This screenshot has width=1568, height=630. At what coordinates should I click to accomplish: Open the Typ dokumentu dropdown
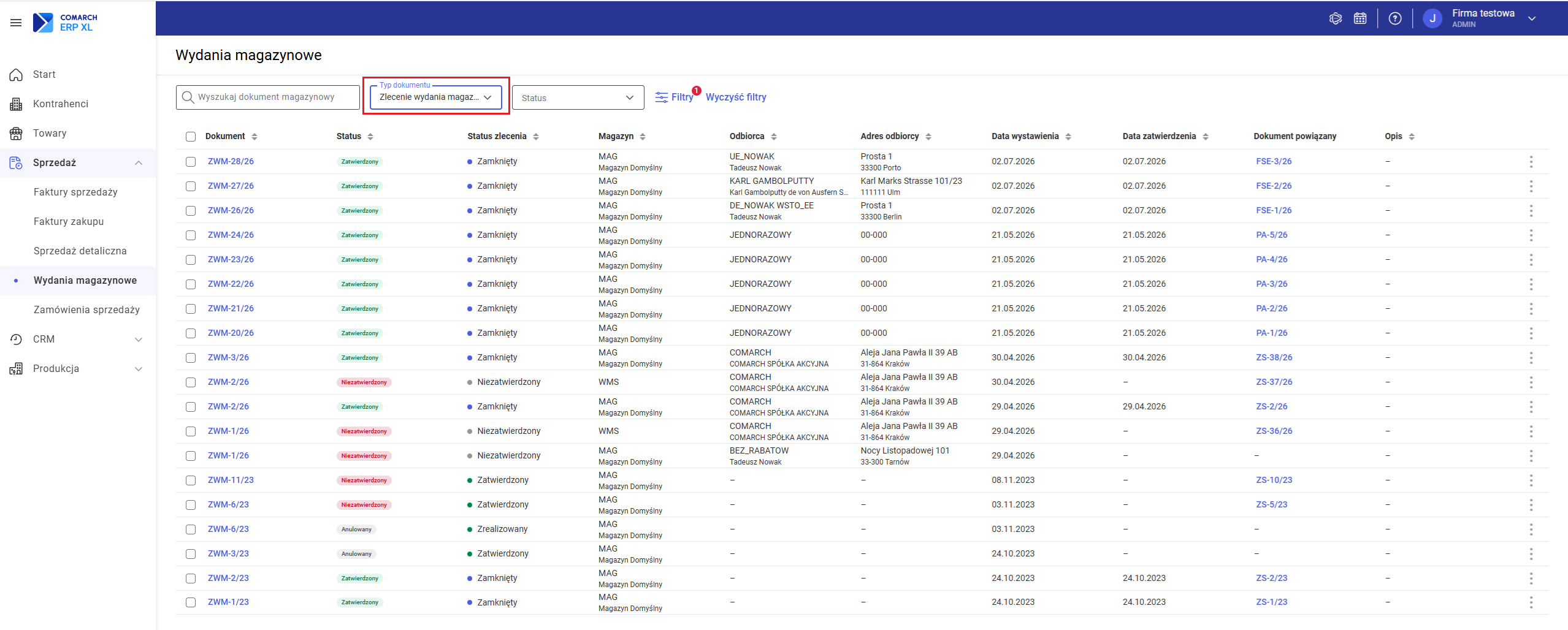436,97
